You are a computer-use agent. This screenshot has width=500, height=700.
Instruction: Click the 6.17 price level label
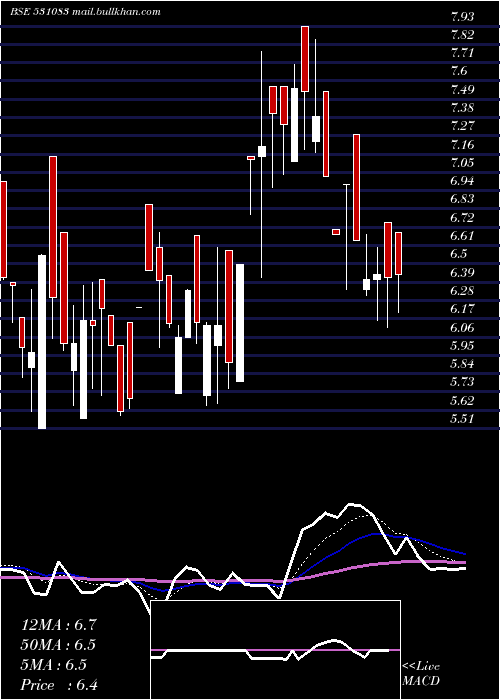click(462, 309)
